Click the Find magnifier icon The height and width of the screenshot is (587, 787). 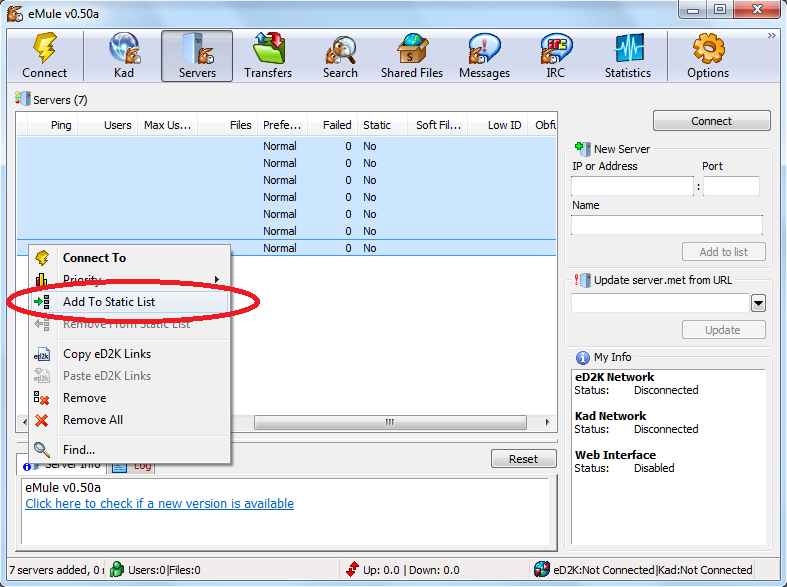(42, 450)
